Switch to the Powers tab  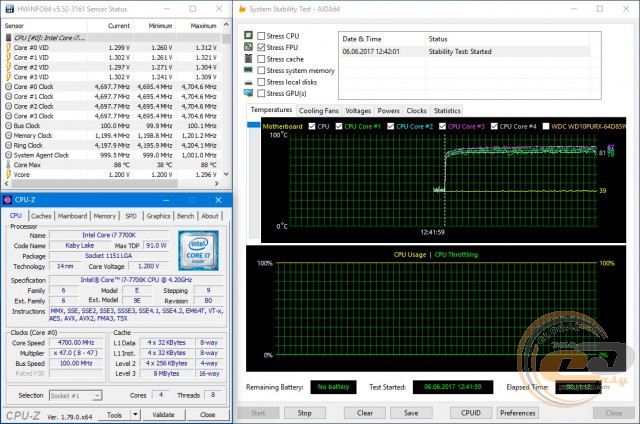tap(388, 111)
